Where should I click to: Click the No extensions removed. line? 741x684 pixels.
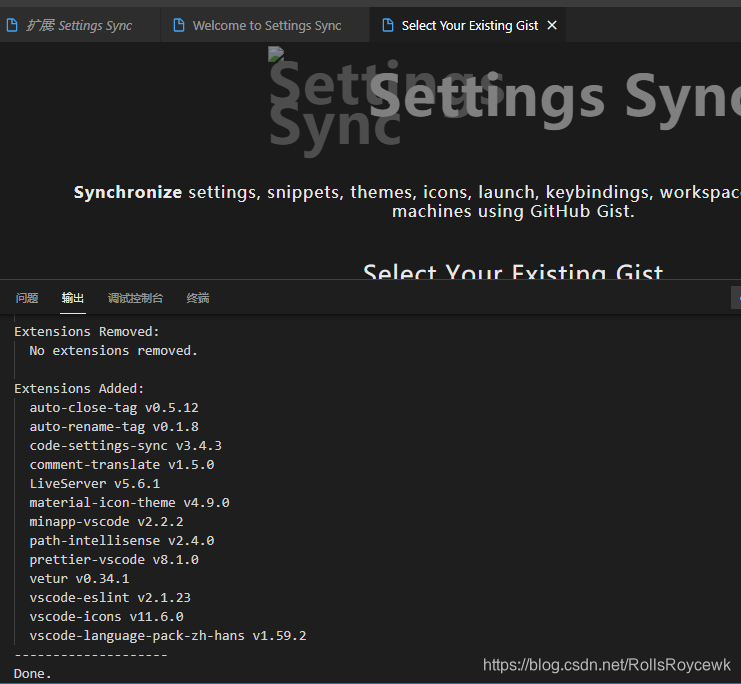113,351
